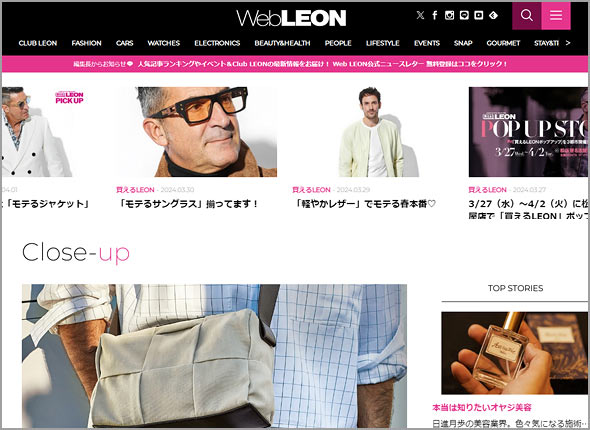Image resolution: width=590 pixels, height=430 pixels.
Task: Open the pink hamburger menu
Action: coord(556,15)
